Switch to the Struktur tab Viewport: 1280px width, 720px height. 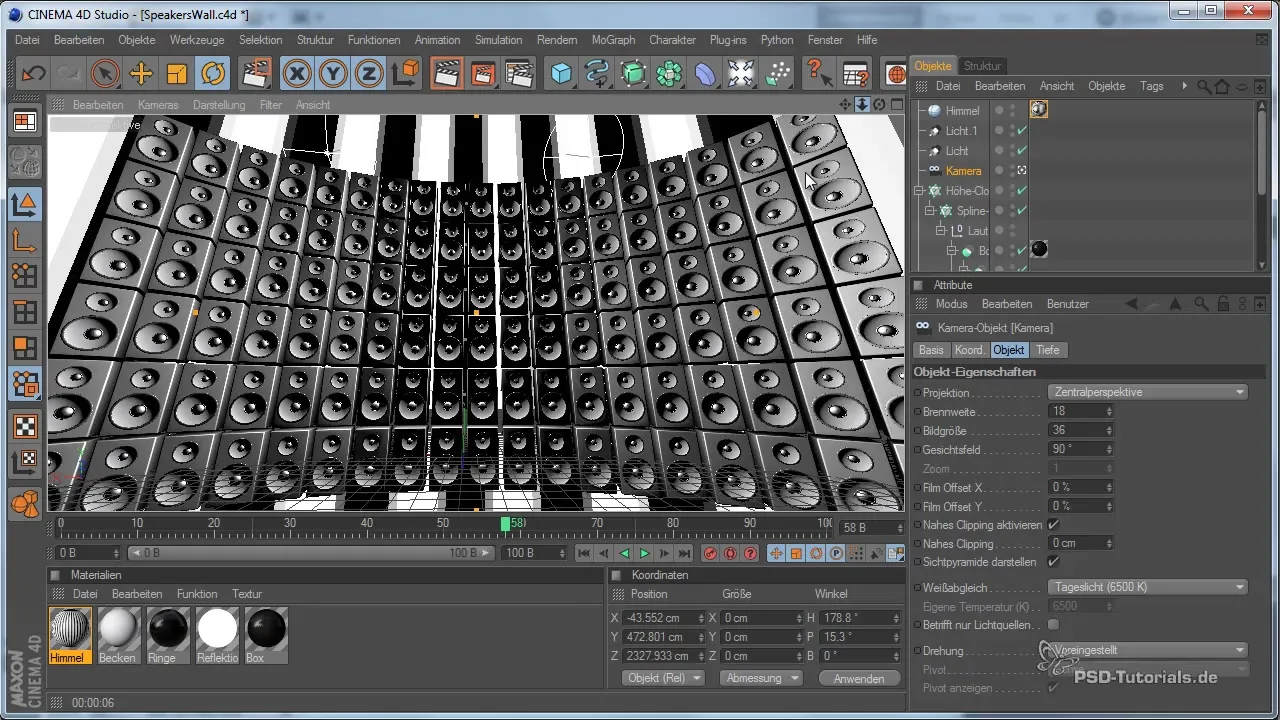982,66
